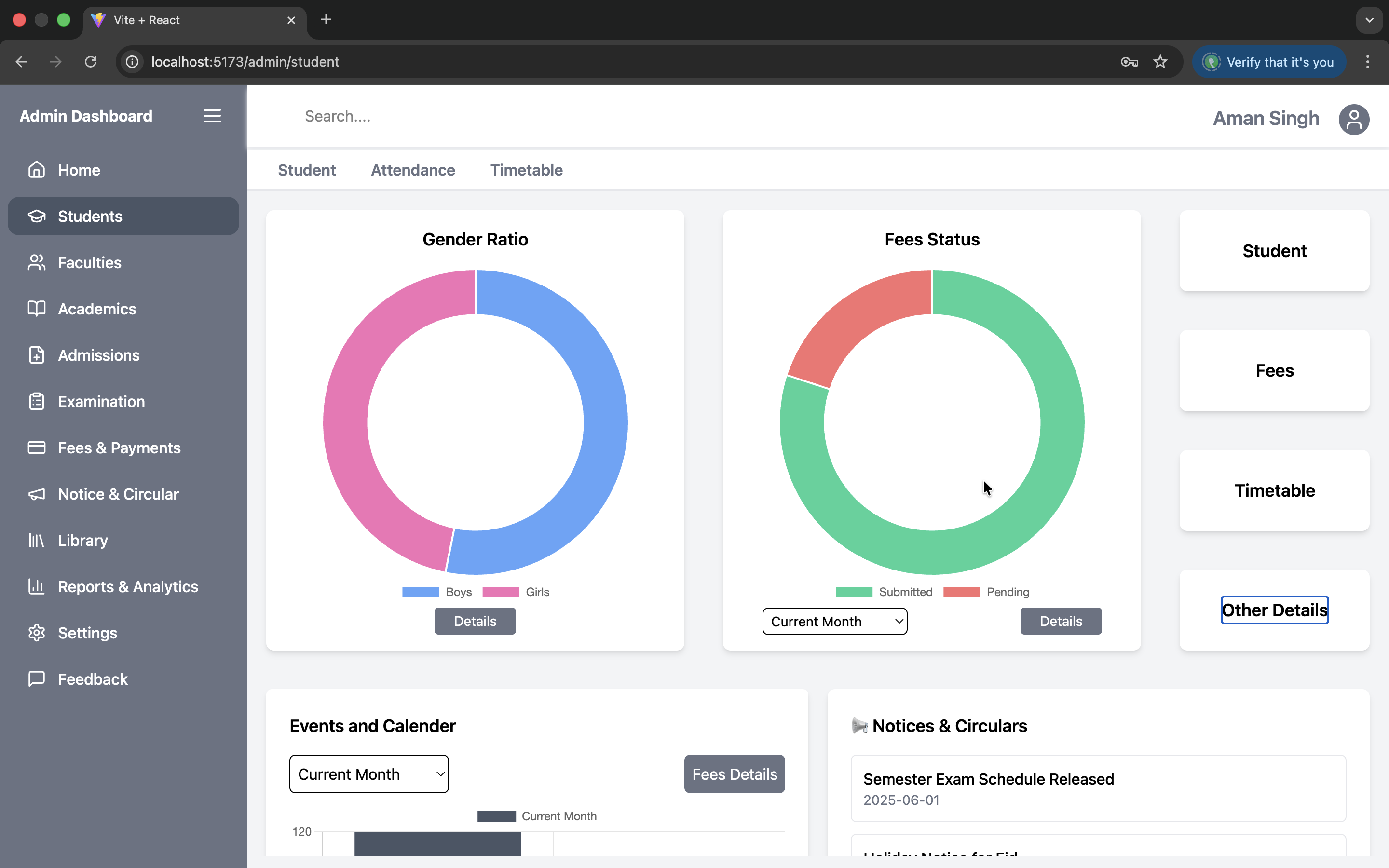Open the Fees quick card
The width and height of the screenshot is (1389, 868).
point(1274,371)
